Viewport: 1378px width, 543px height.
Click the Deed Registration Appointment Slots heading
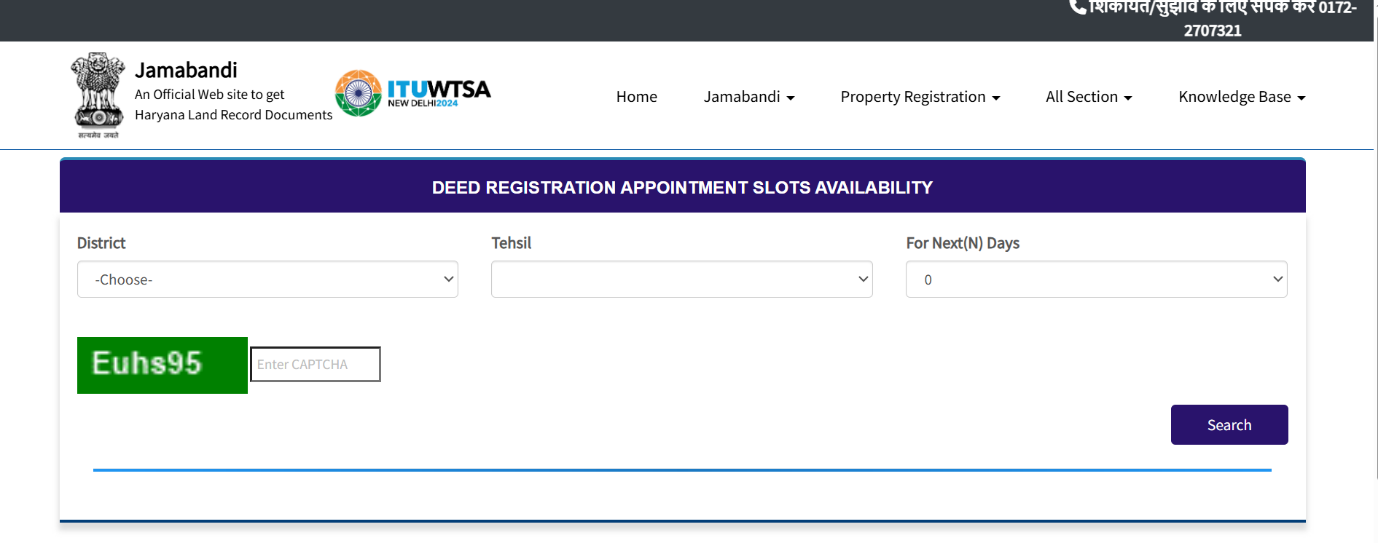[x=682, y=187]
